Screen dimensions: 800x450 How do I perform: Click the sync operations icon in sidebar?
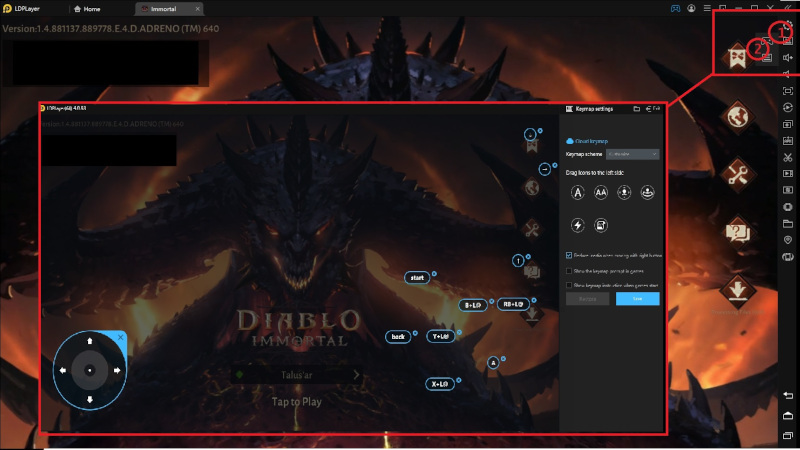pyautogui.click(x=788, y=107)
